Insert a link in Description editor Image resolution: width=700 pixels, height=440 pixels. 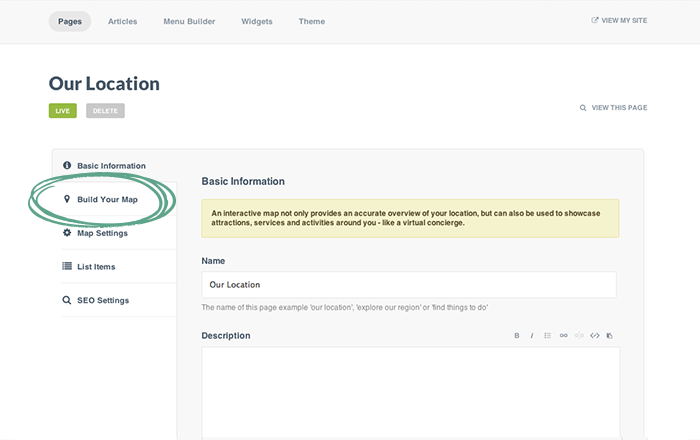(564, 336)
